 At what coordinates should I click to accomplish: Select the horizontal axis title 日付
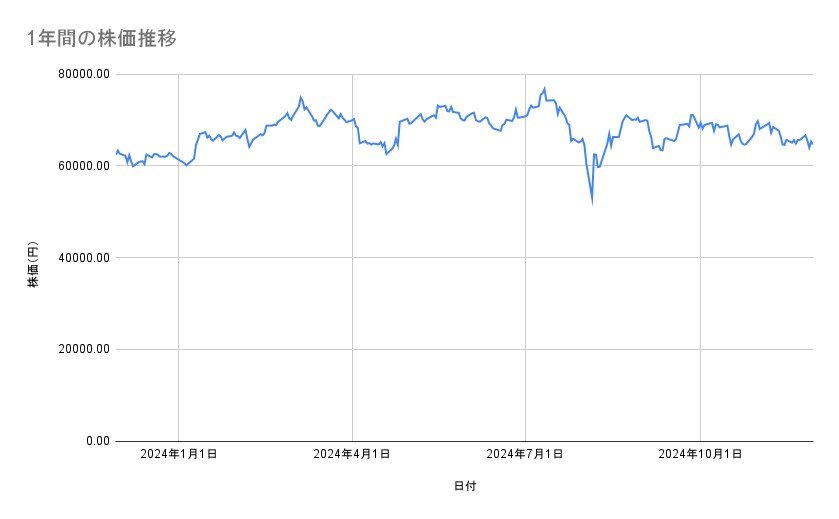(464, 486)
